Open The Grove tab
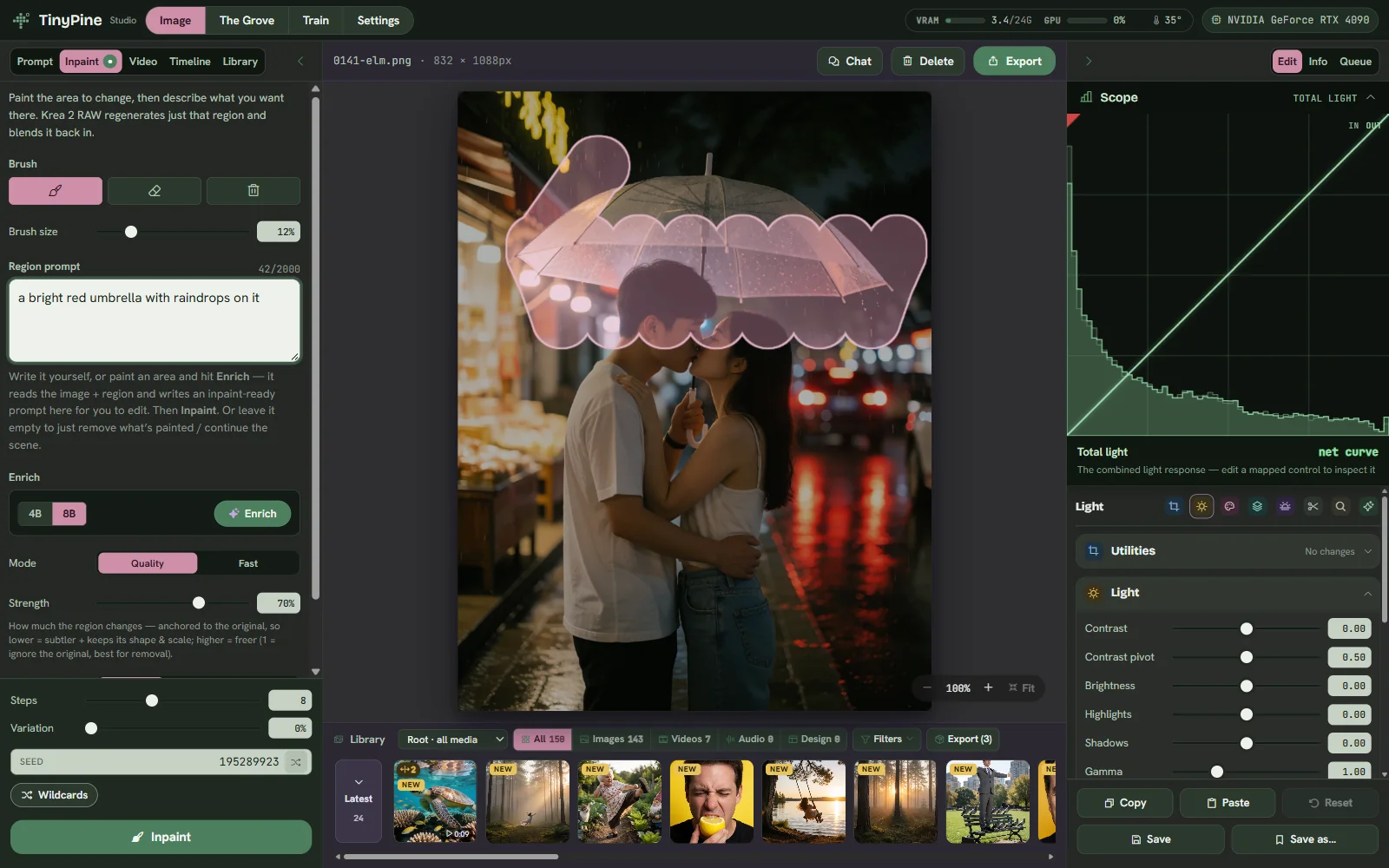The width and height of the screenshot is (1389, 868). 247,20
